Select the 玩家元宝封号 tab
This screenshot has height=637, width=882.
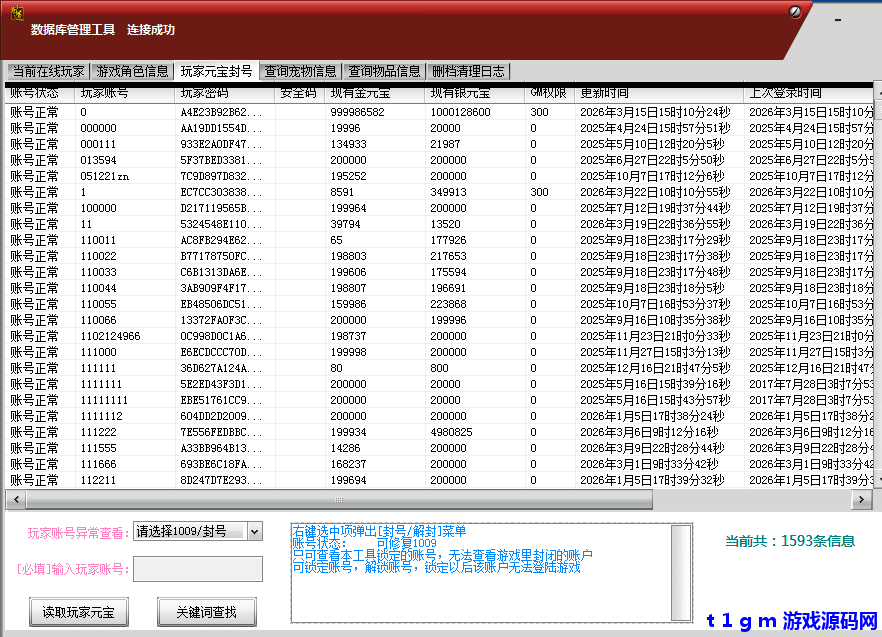[x=216, y=71]
